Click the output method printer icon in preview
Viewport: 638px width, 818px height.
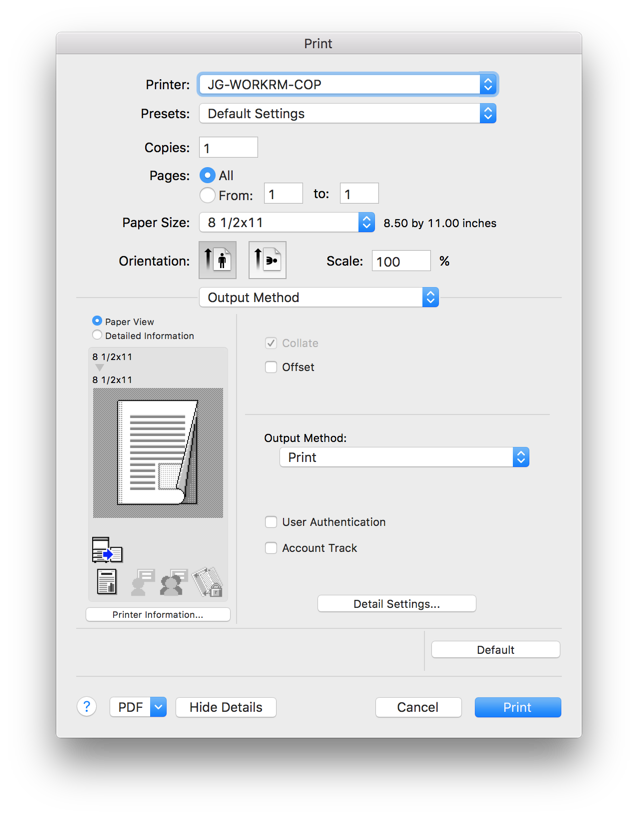(107, 550)
